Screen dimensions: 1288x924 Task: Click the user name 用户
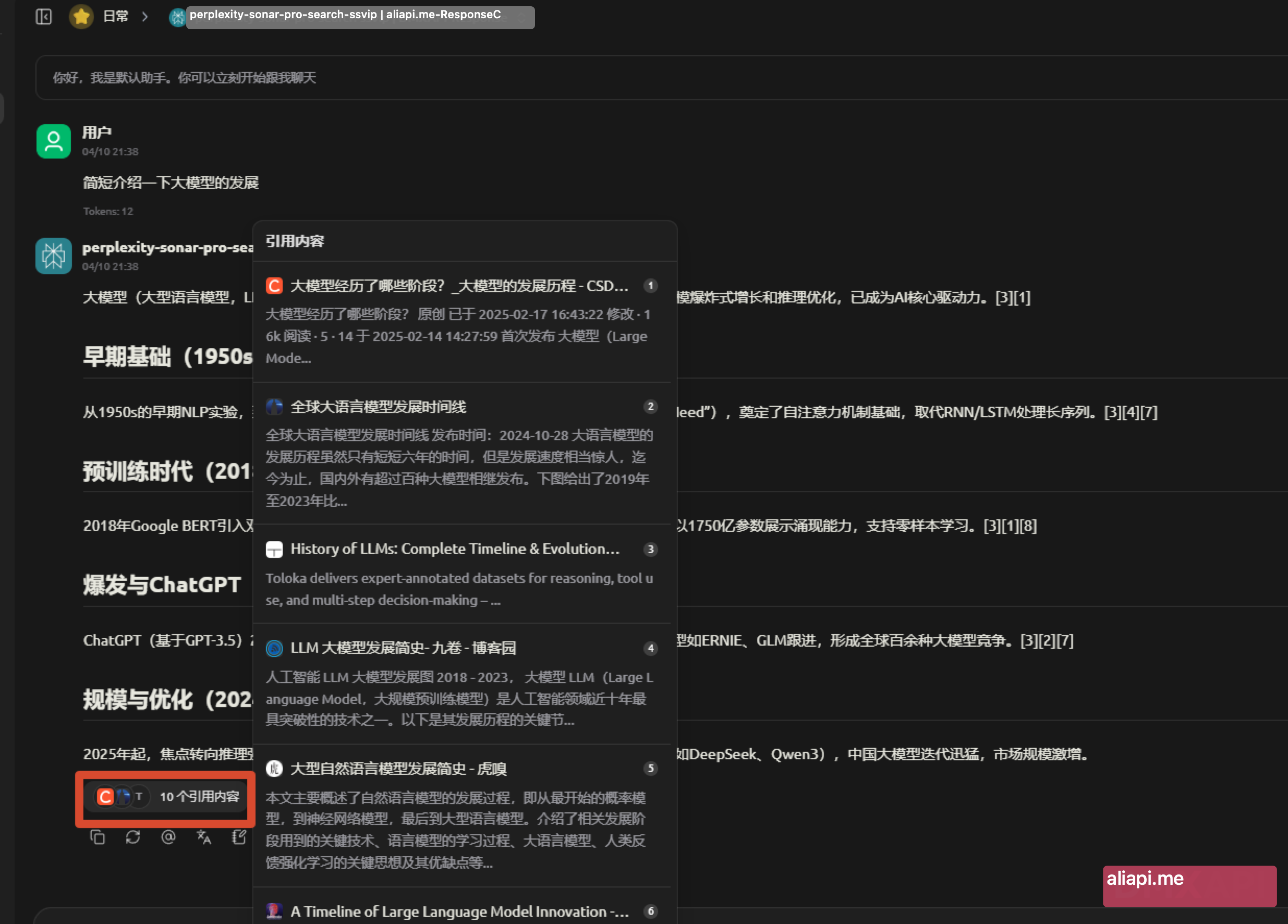[x=96, y=132]
